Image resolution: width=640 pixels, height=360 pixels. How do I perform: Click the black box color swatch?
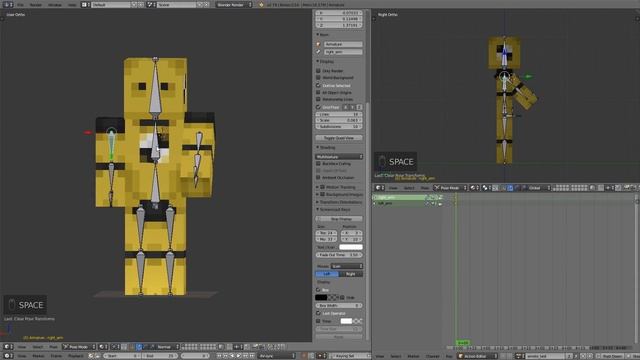[321, 298]
